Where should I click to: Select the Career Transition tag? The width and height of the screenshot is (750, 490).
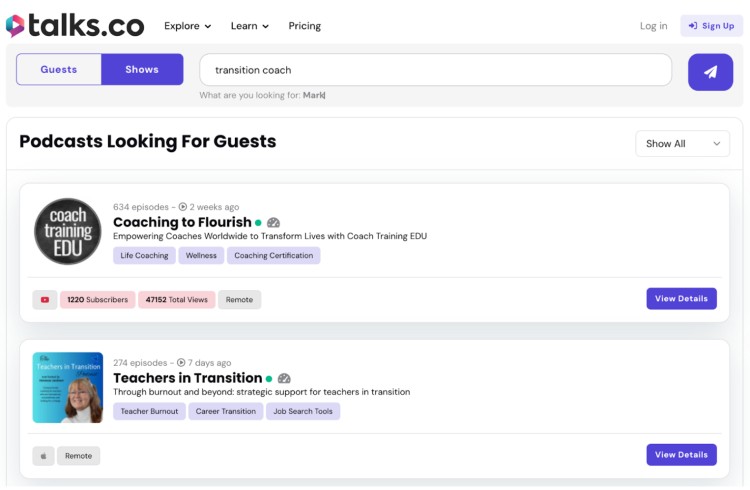226,412
